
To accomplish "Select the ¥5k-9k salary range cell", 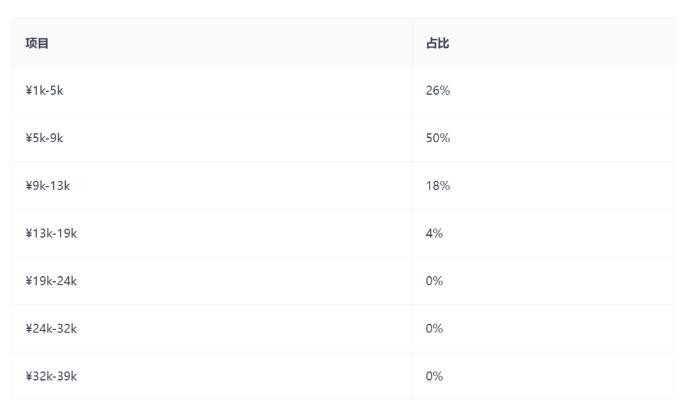I will click(45, 138).
